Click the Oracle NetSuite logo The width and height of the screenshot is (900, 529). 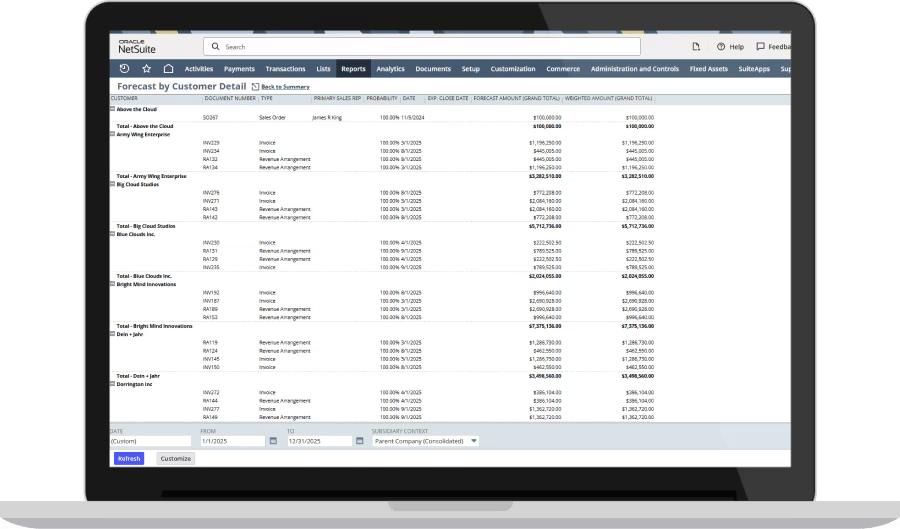pyautogui.click(x=137, y=46)
